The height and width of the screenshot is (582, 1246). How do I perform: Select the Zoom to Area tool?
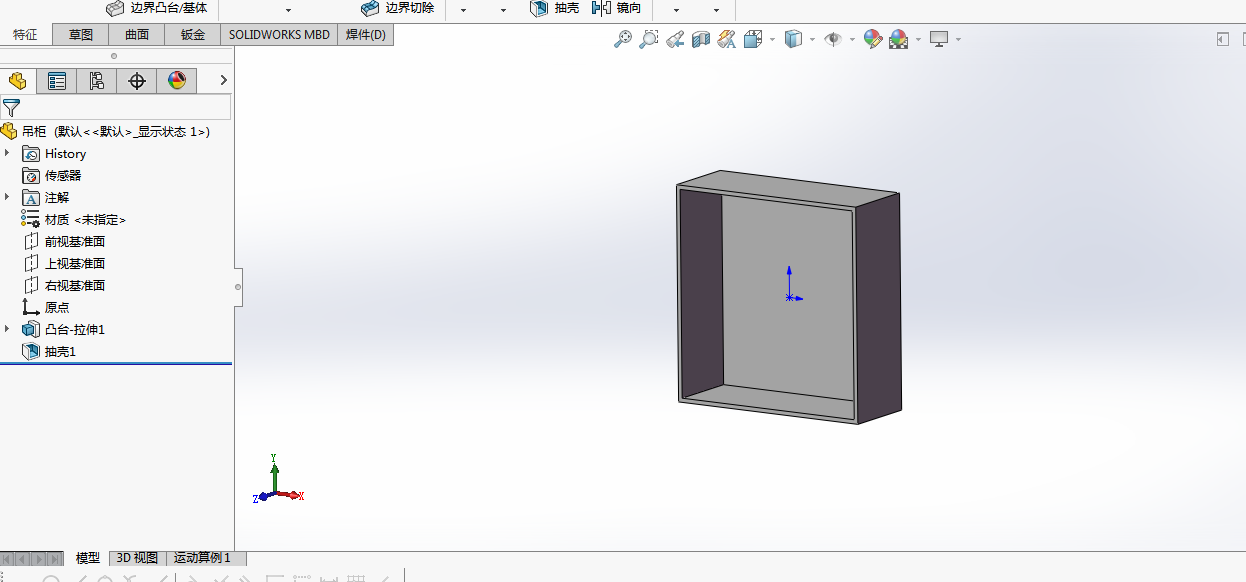(649, 39)
